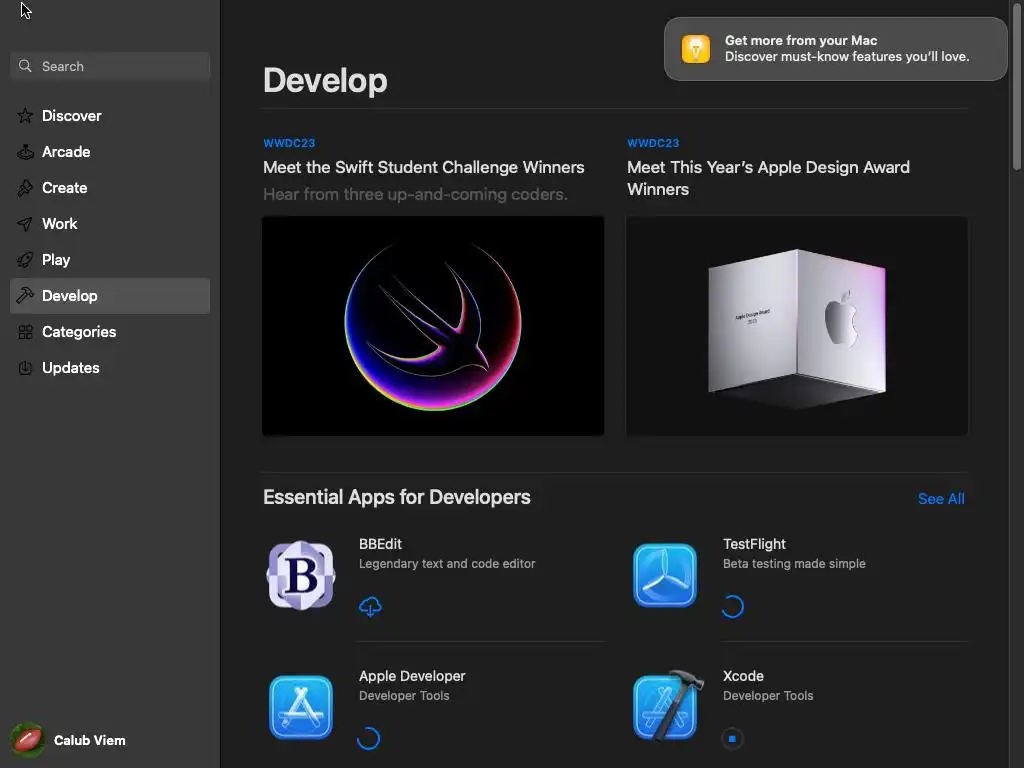Click the Create paintbrush icon

click(x=25, y=188)
